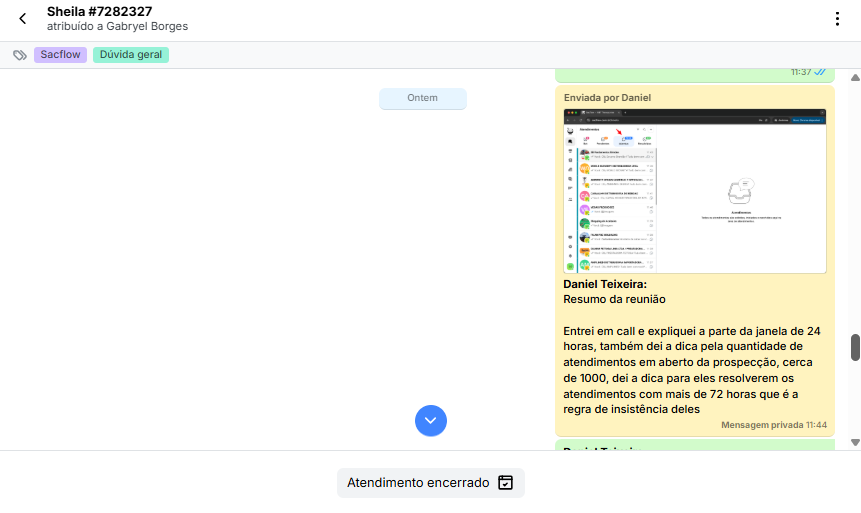
Task: Click the tags icon beside Sacflow
Action: (20, 55)
